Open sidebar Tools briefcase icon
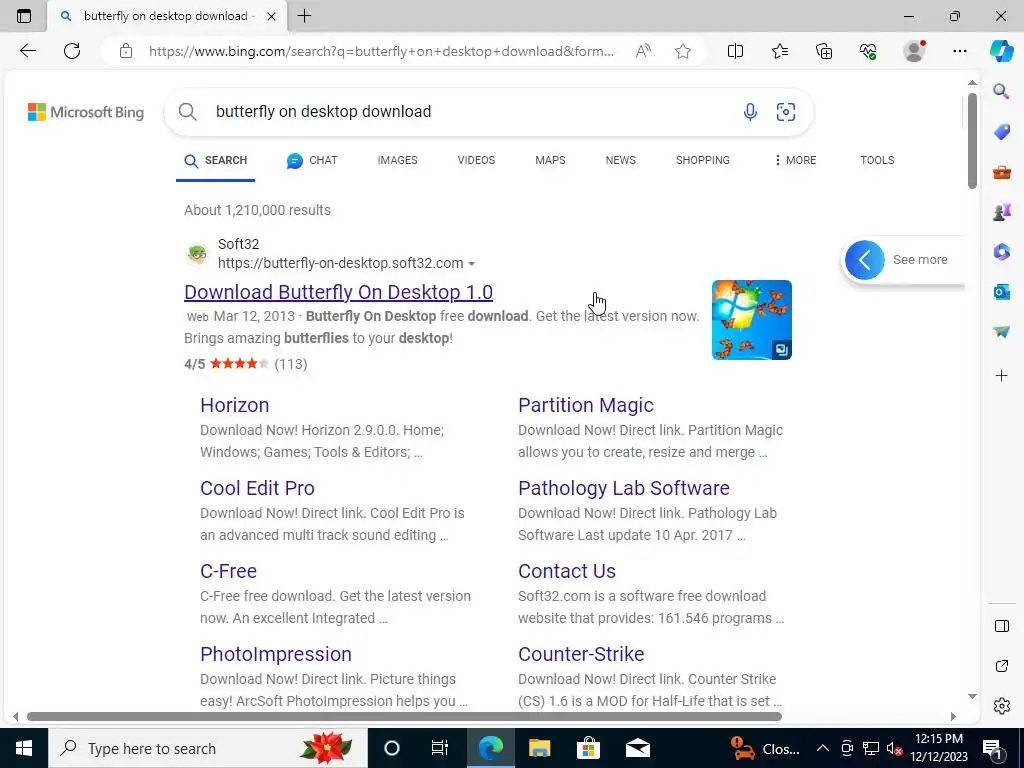Viewport: 1024px width, 768px height. point(1001,172)
